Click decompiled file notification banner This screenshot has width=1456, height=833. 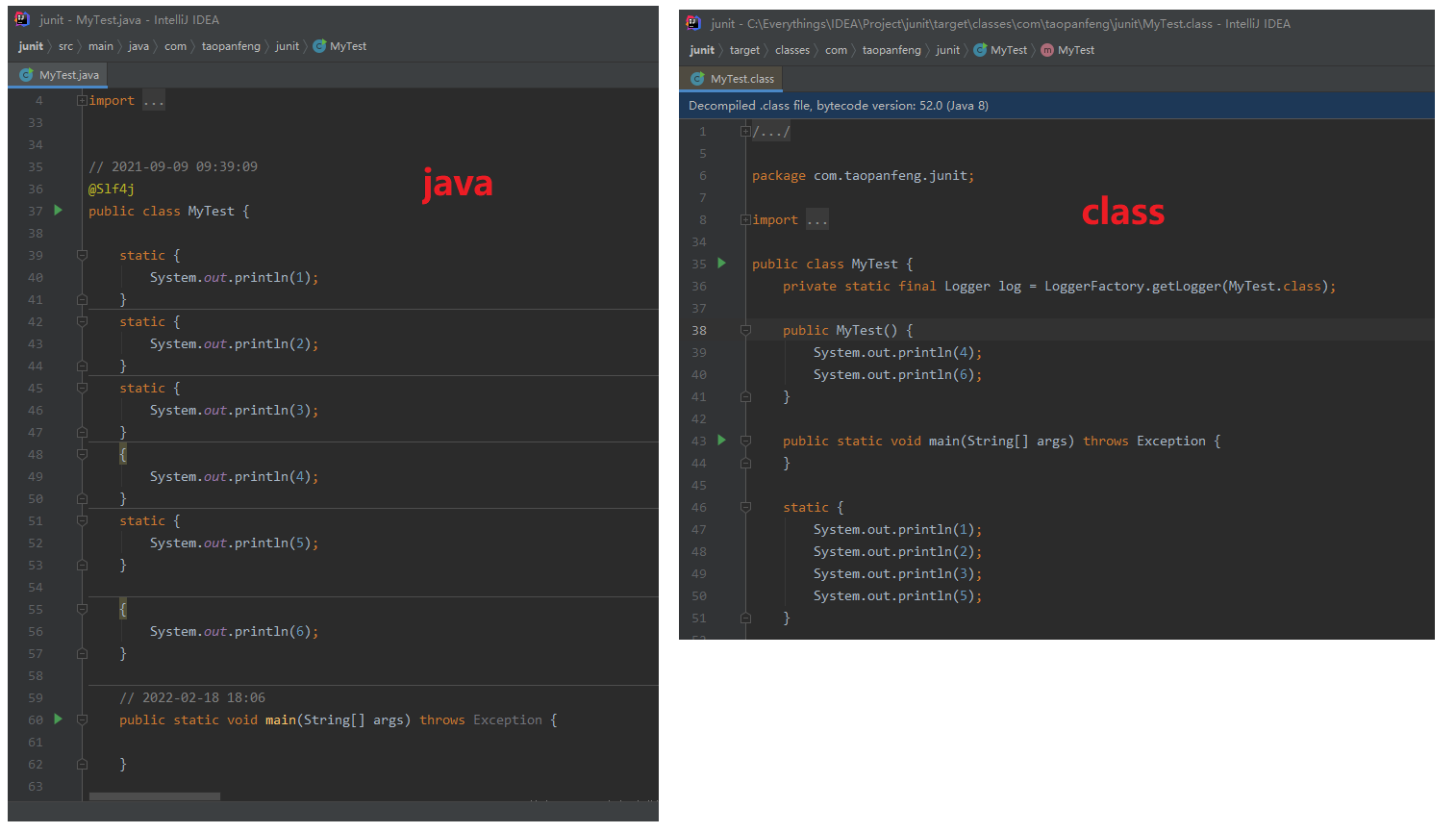coord(1056,105)
